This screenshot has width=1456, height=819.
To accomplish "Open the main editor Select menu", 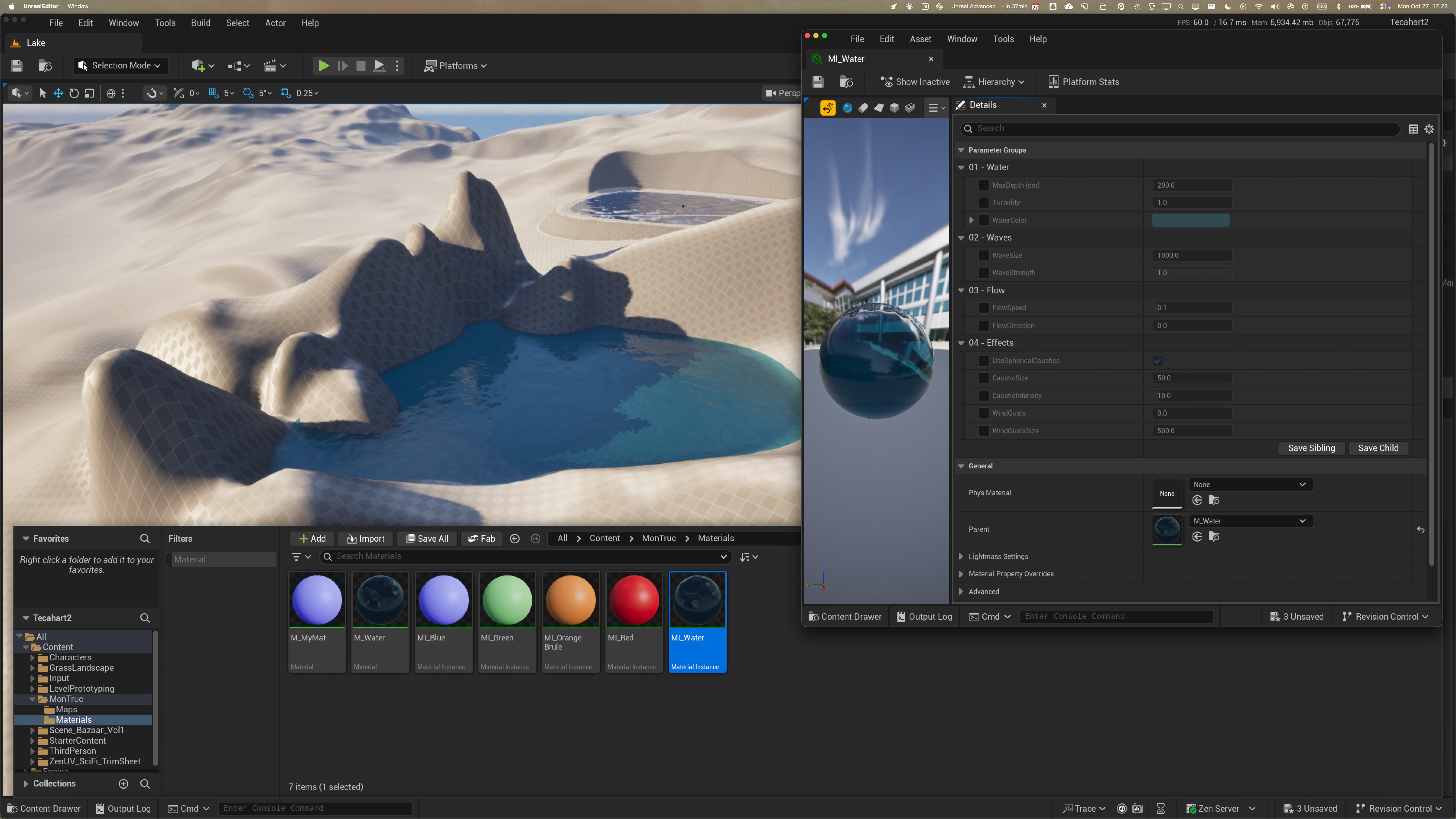I will 237,23.
